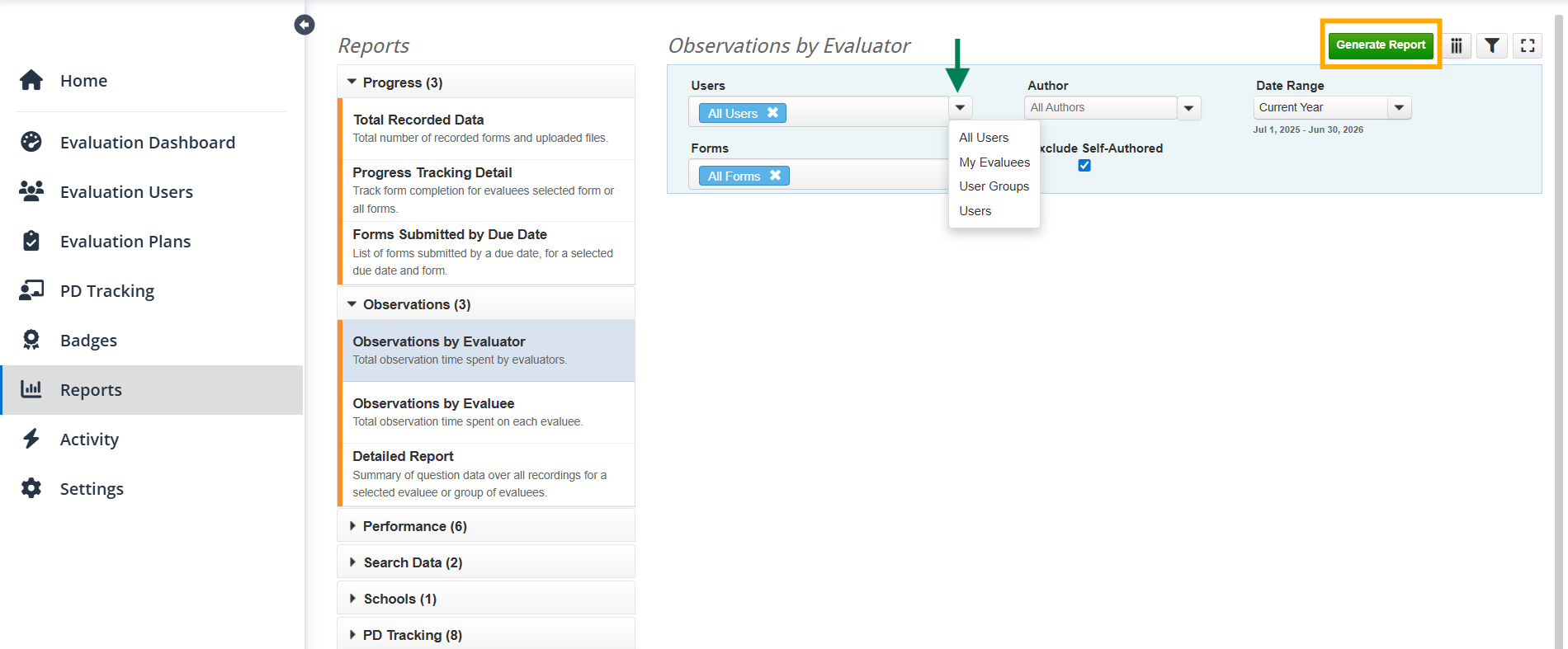The height and width of the screenshot is (649, 1568).
Task: Open the Users filter dropdown arrow
Action: click(961, 108)
